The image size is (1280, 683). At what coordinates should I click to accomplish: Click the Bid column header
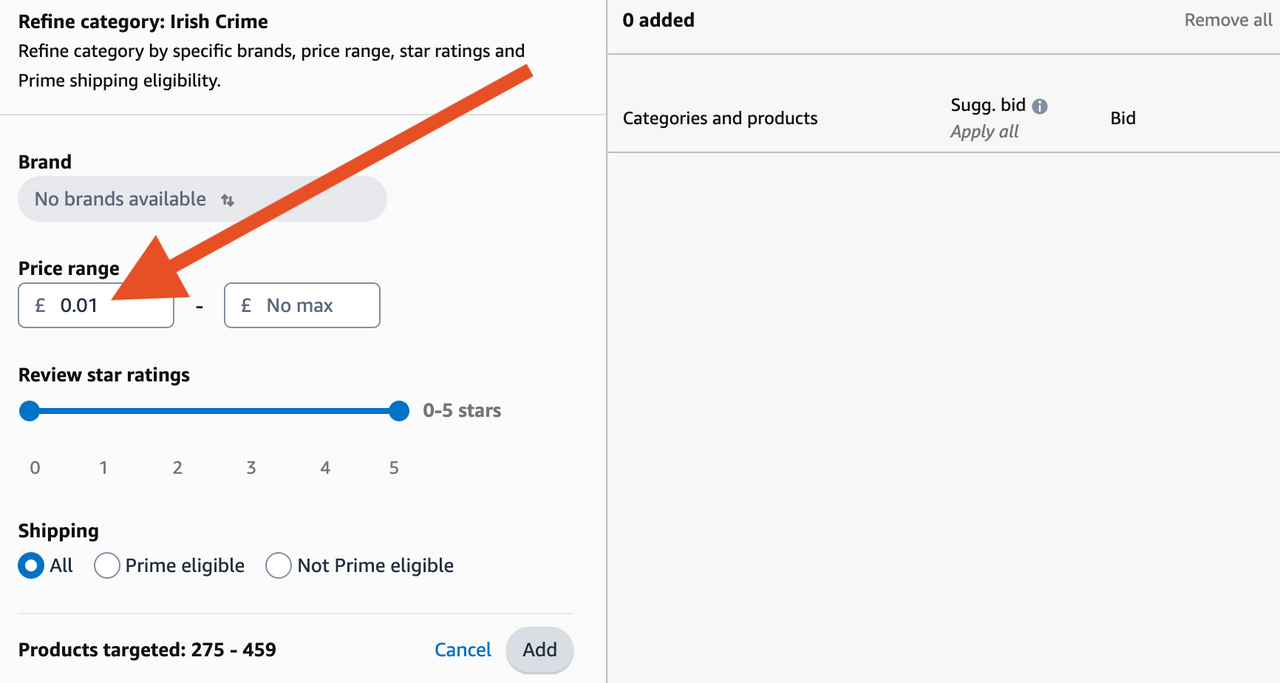pyautogui.click(x=1123, y=118)
